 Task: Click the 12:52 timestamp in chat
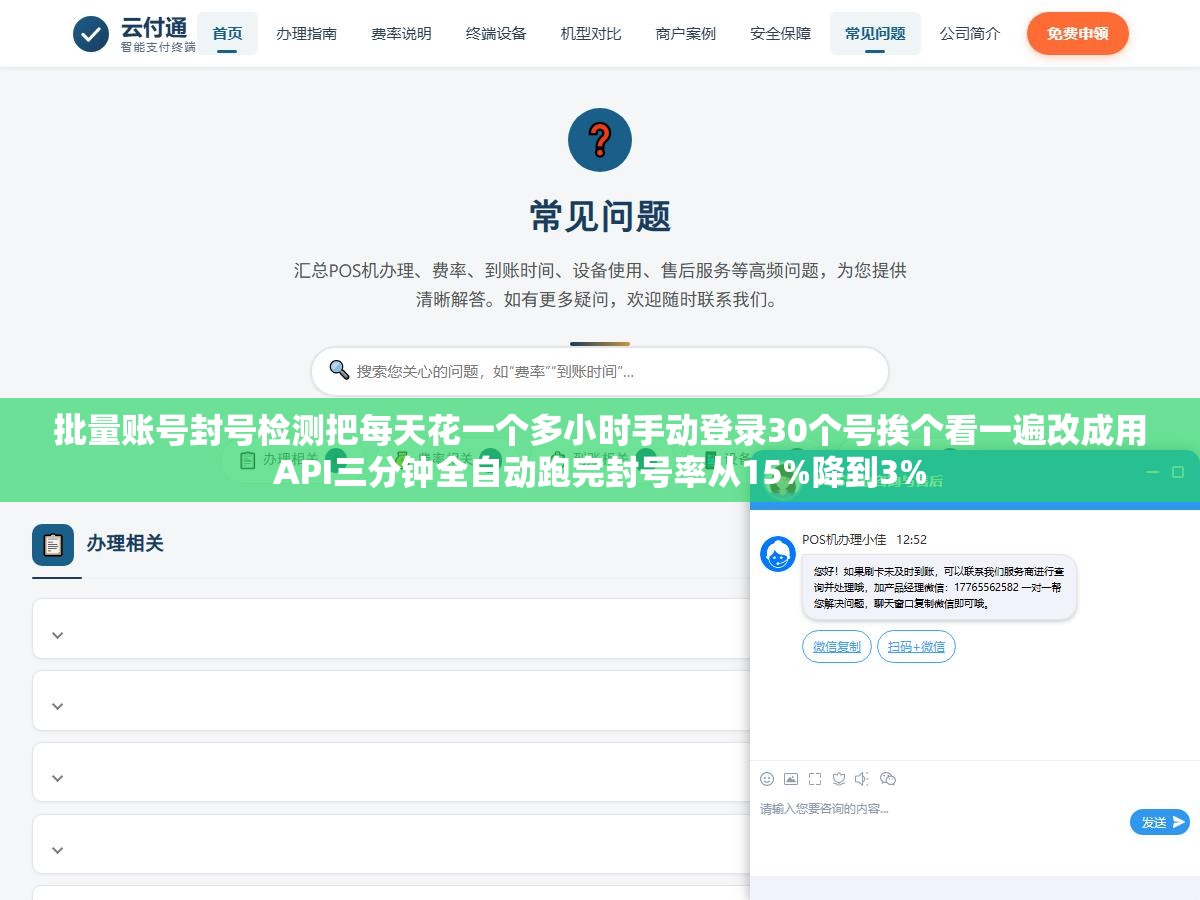(911, 540)
